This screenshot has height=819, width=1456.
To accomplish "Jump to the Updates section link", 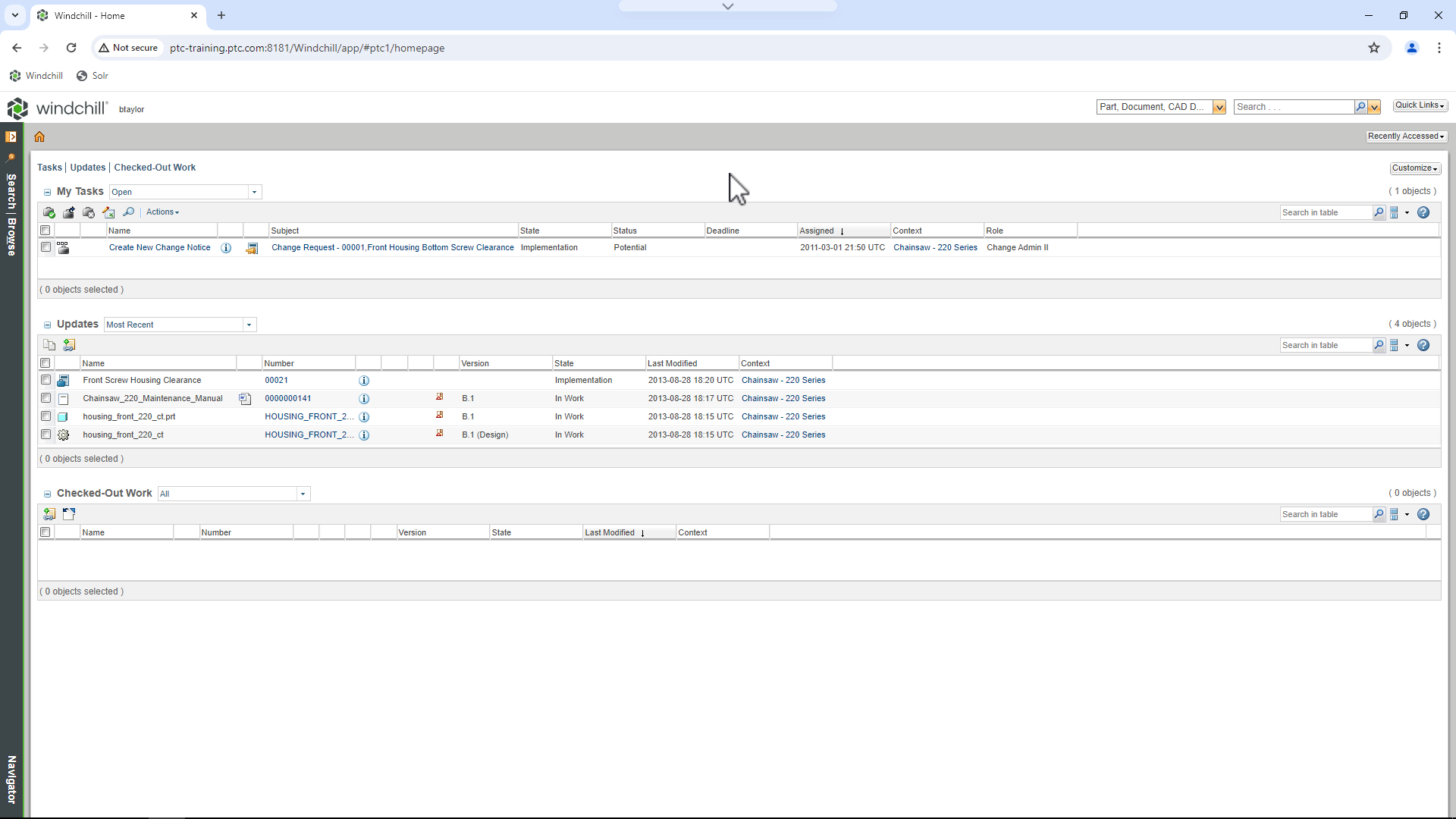I will point(88,168).
